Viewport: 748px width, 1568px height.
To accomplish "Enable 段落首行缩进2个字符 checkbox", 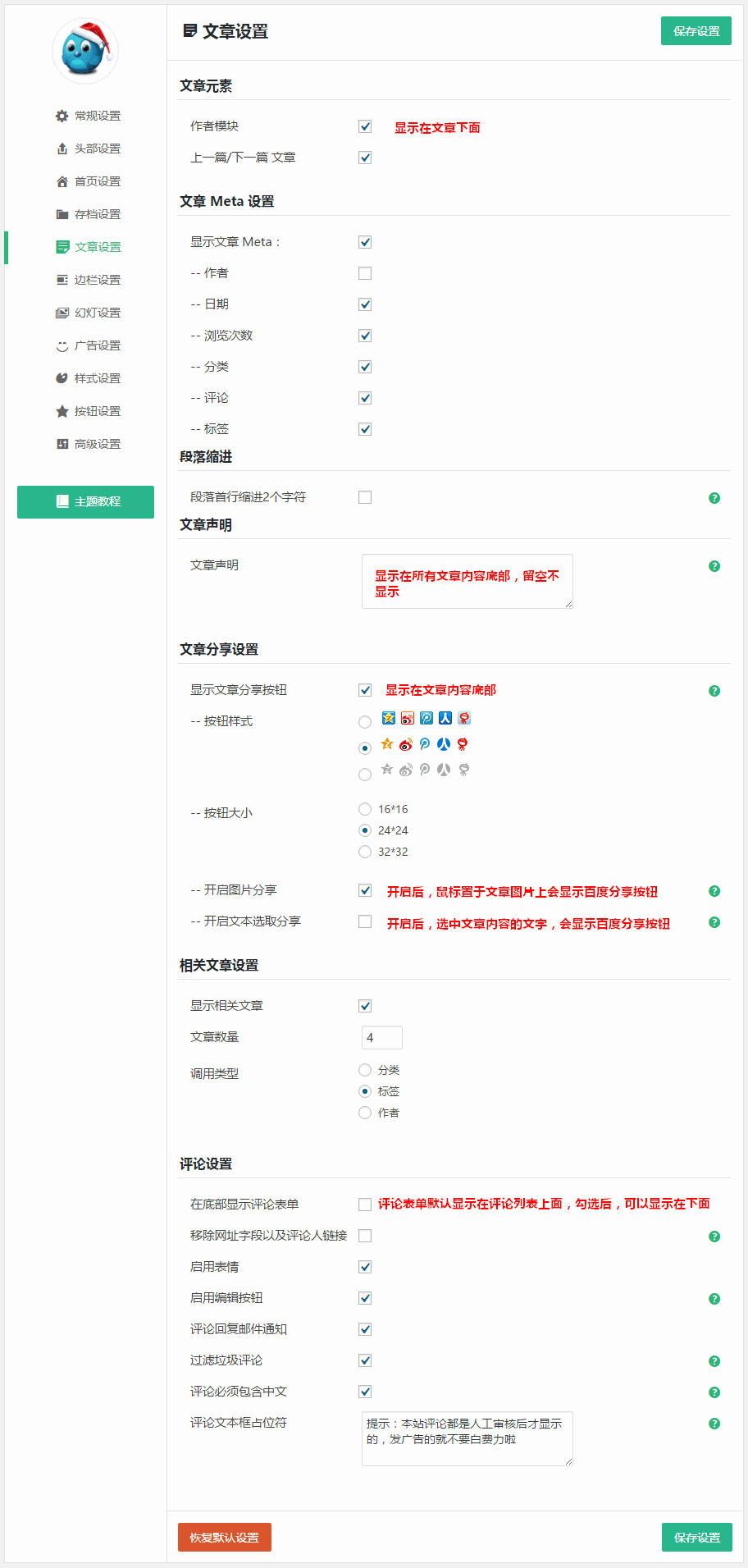I will [365, 497].
